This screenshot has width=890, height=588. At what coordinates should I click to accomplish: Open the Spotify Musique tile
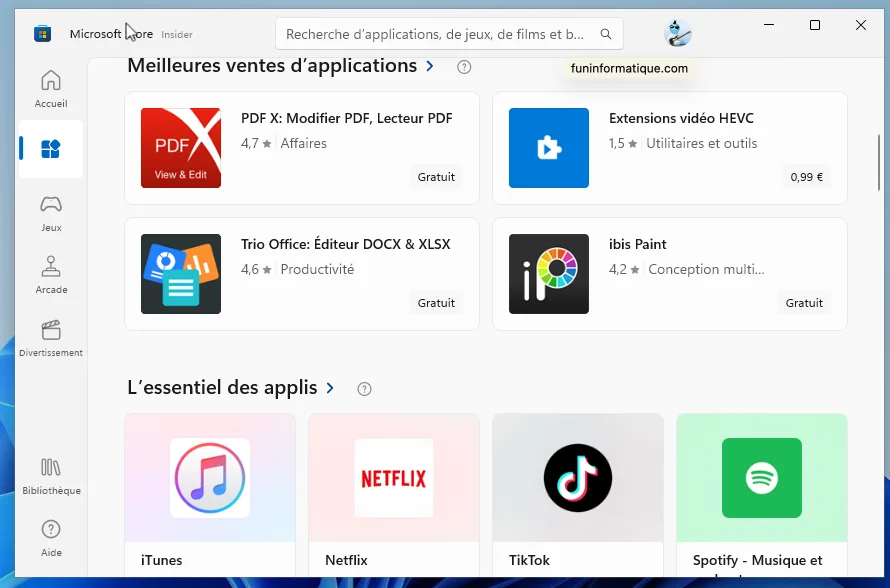tap(761, 478)
